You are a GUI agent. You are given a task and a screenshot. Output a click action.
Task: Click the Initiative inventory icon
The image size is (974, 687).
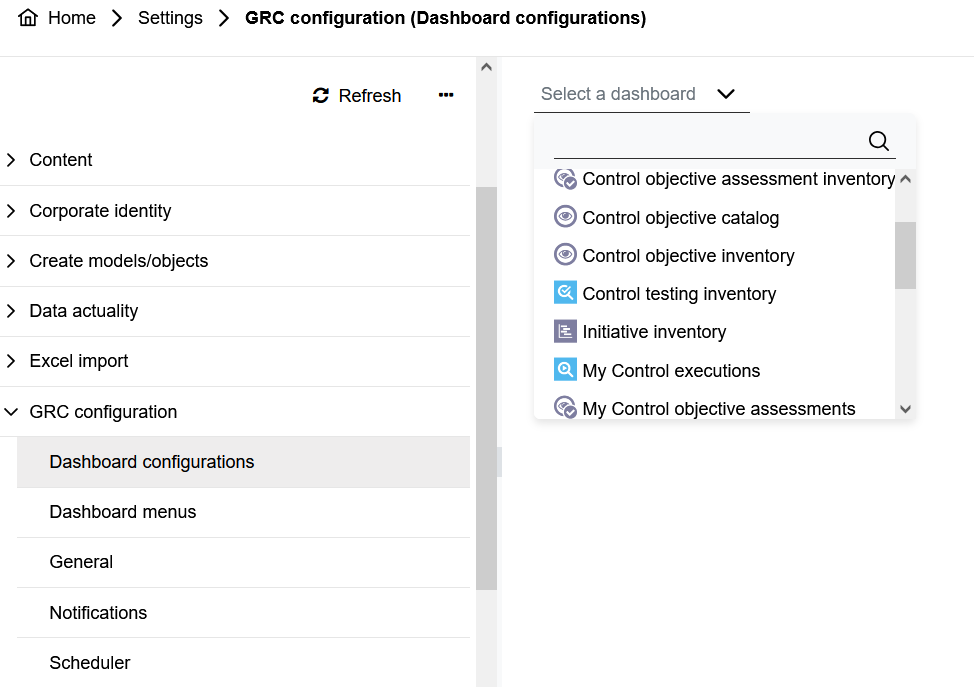(x=565, y=331)
